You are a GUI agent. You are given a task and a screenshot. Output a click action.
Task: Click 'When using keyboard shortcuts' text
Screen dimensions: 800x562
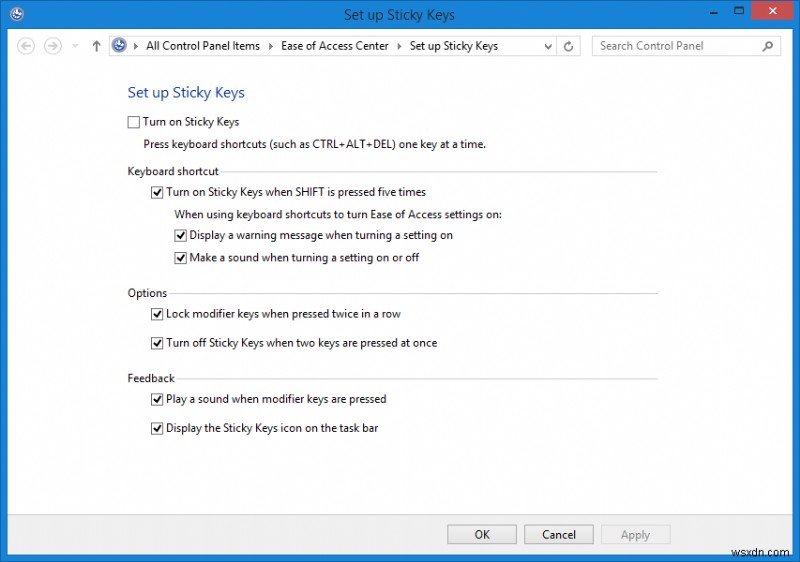338,215
